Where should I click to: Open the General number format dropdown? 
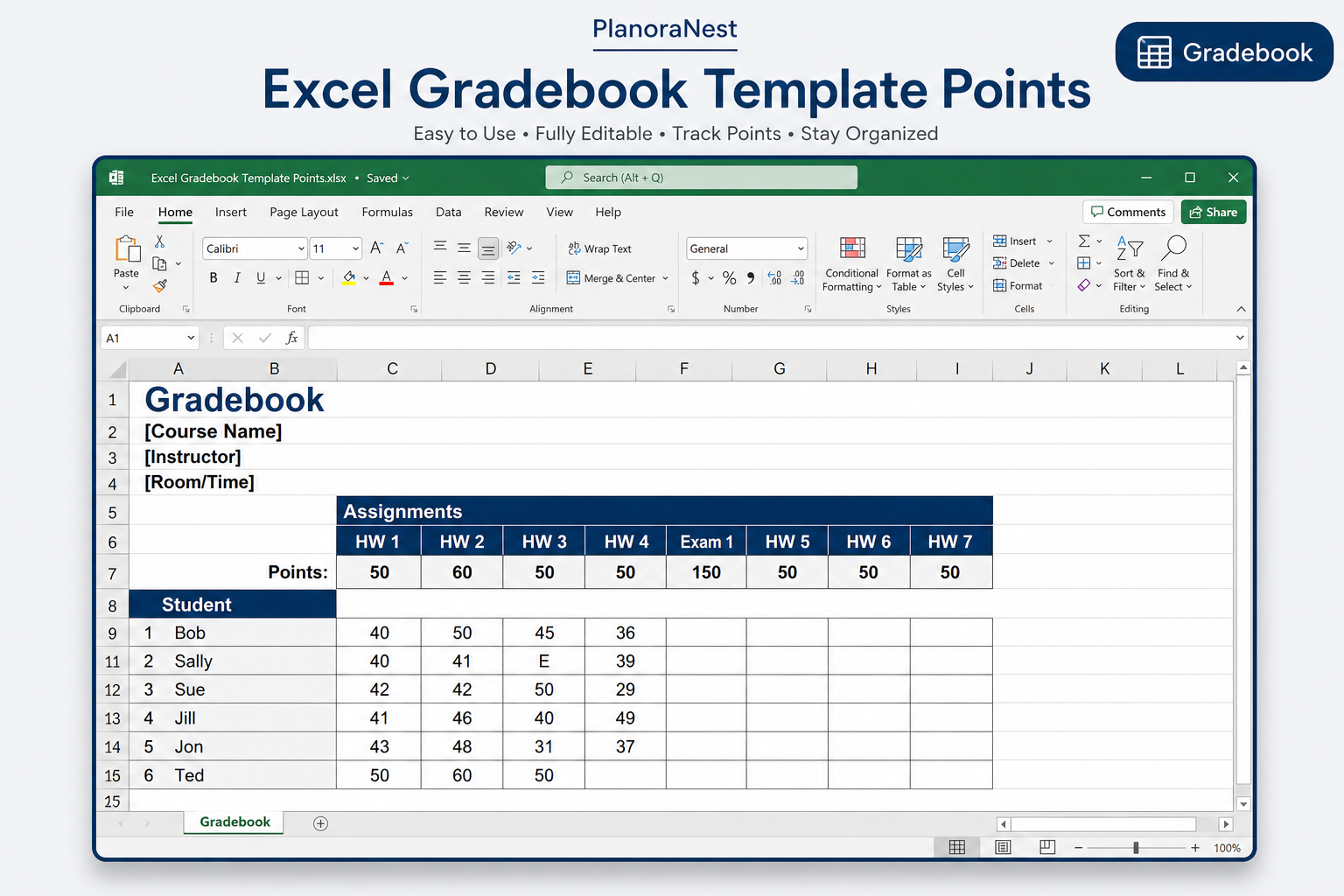click(x=801, y=248)
